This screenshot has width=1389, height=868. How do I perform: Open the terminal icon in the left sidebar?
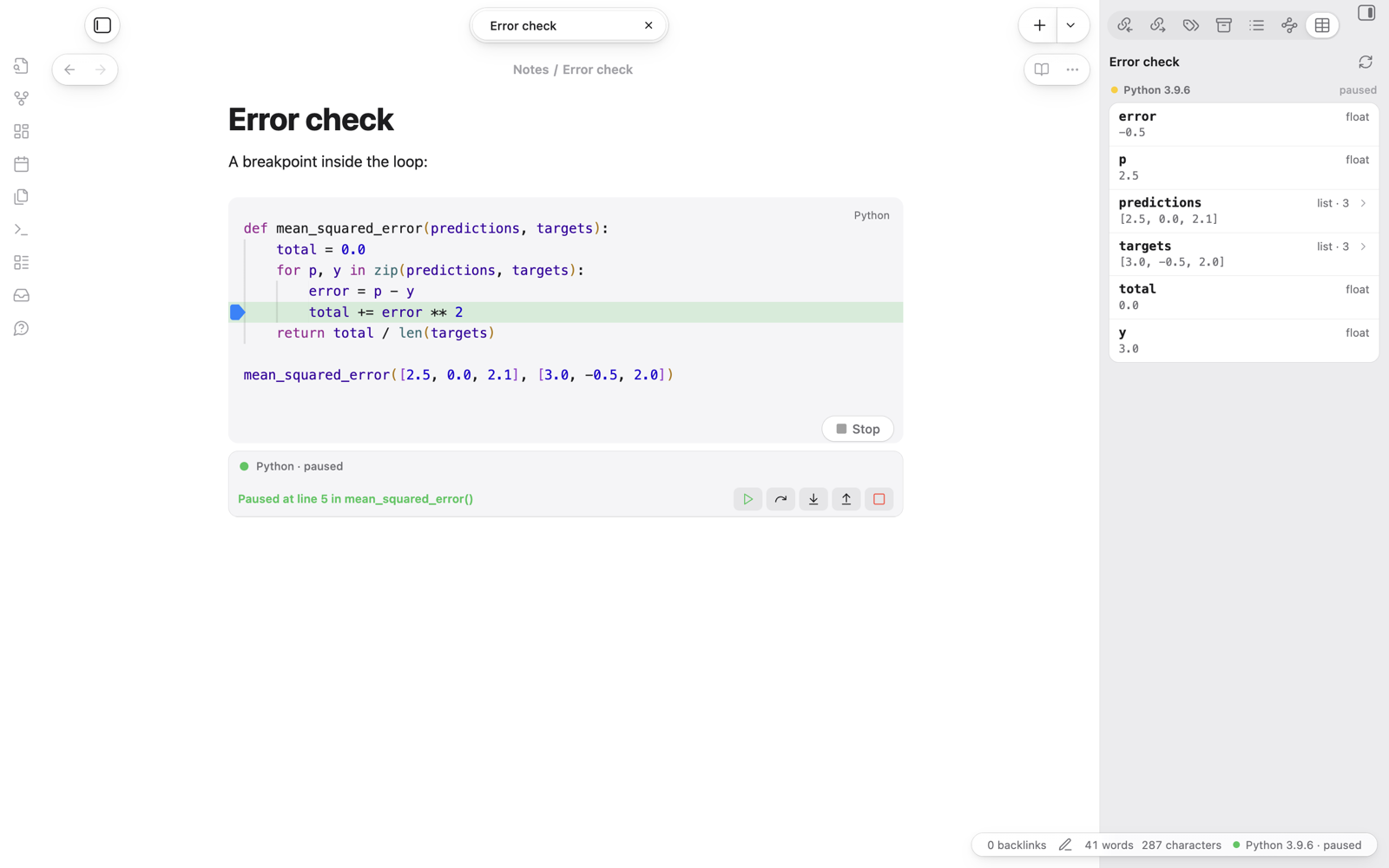click(x=22, y=230)
